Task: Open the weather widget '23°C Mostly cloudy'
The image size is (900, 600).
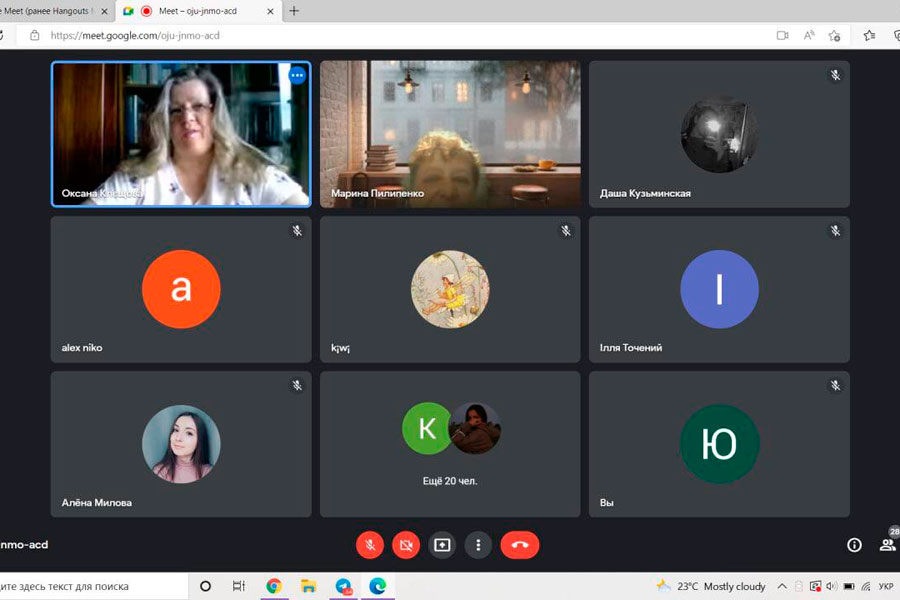Action: (711, 586)
